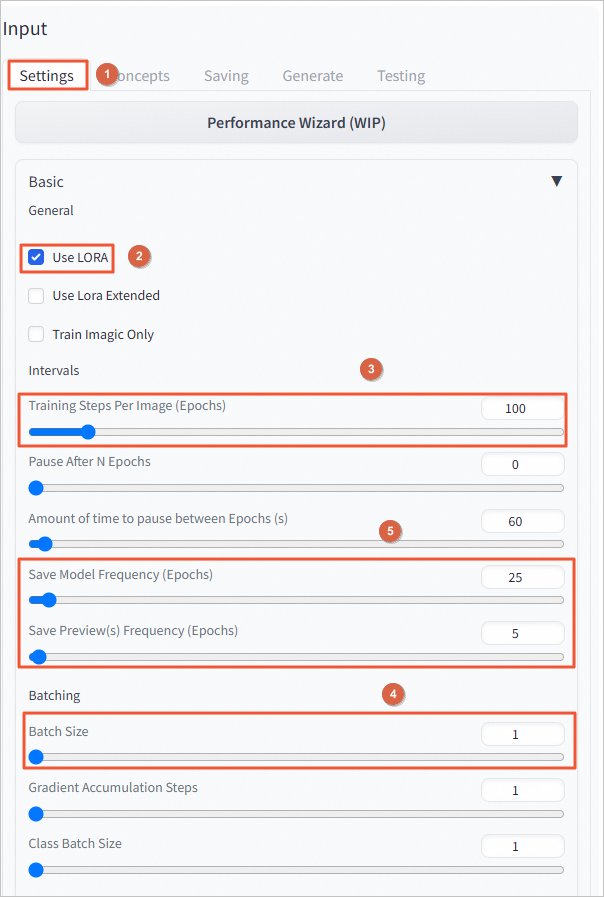This screenshot has height=897, width=604.
Task: Open the Settings tab
Action: (x=47, y=76)
